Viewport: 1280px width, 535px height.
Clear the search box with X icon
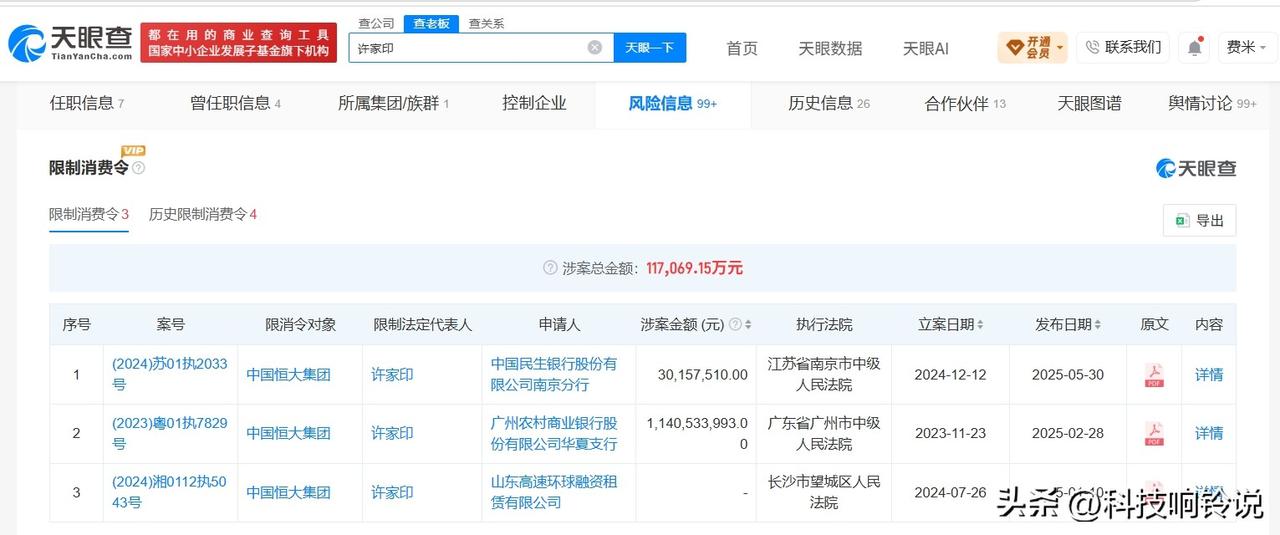point(594,47)
